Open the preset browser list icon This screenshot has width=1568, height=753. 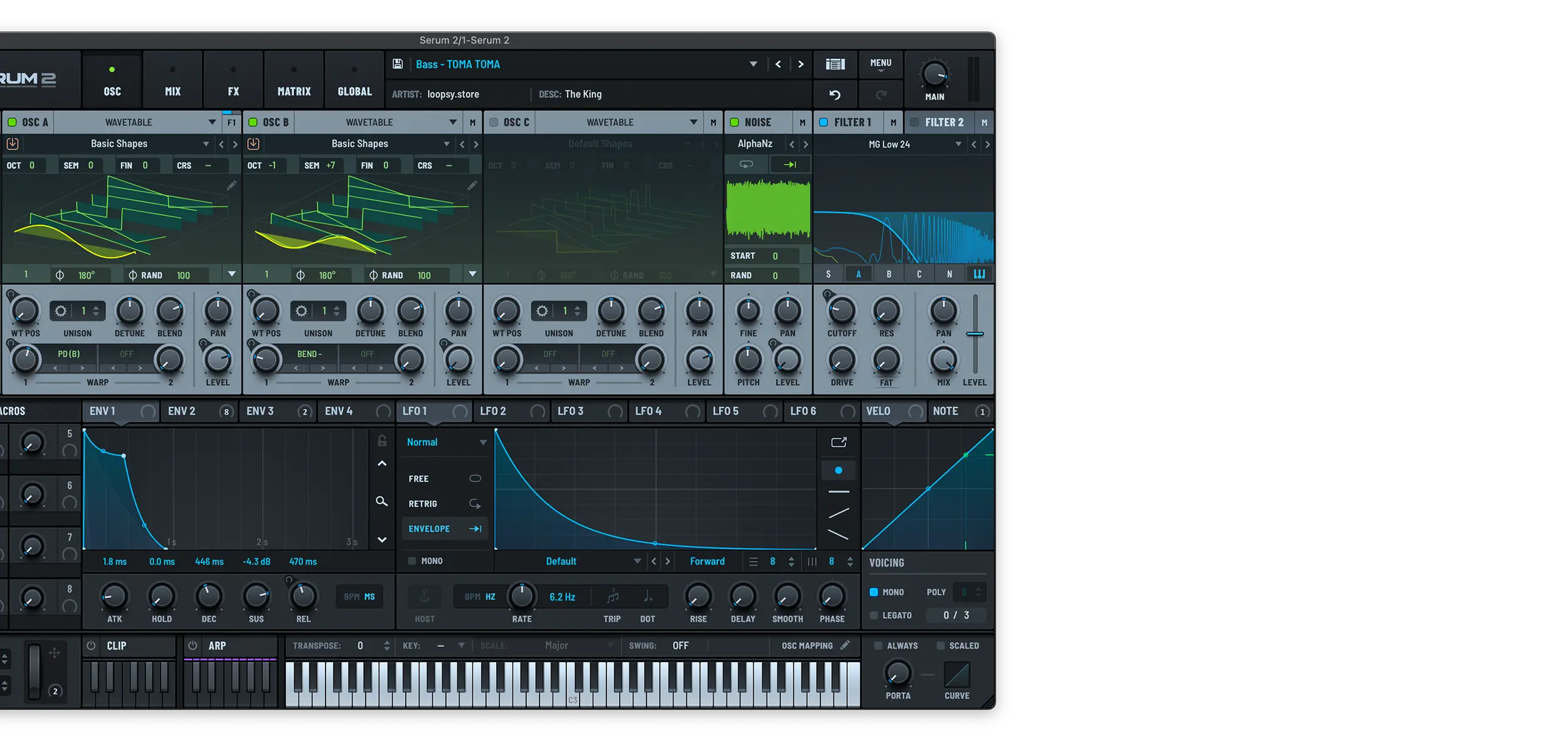click(x=835, y=64)
